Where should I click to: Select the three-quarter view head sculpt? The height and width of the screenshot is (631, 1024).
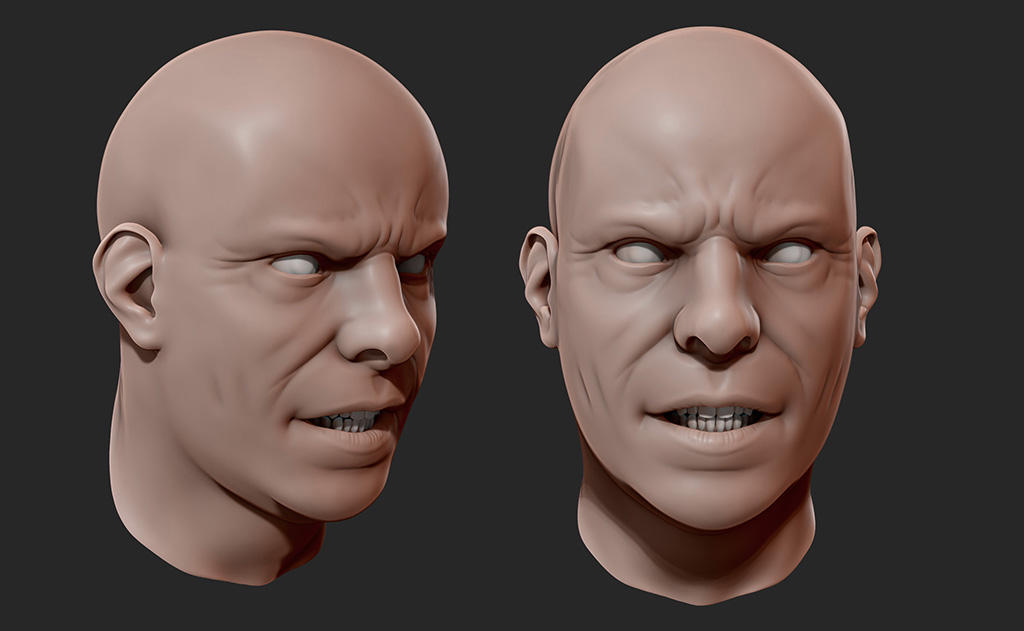(x=270, y=307)
